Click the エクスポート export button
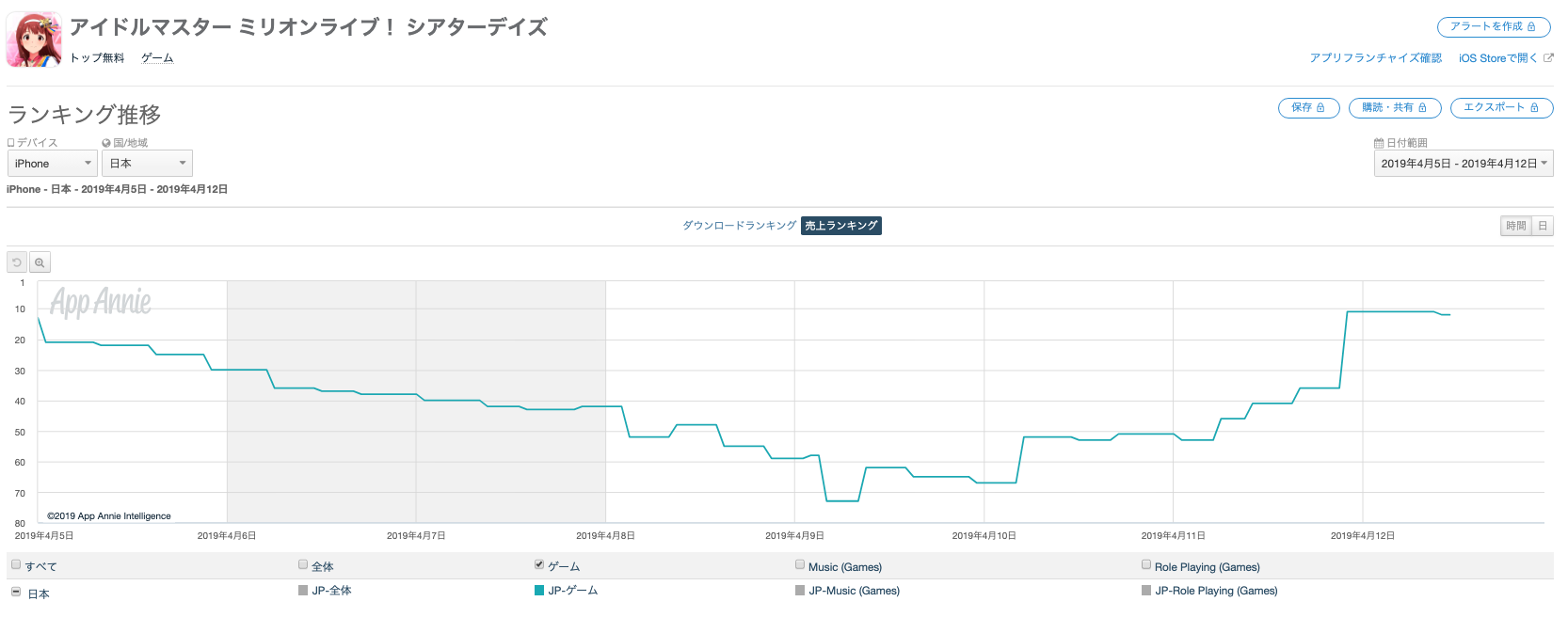 (x=1501, y=107)
